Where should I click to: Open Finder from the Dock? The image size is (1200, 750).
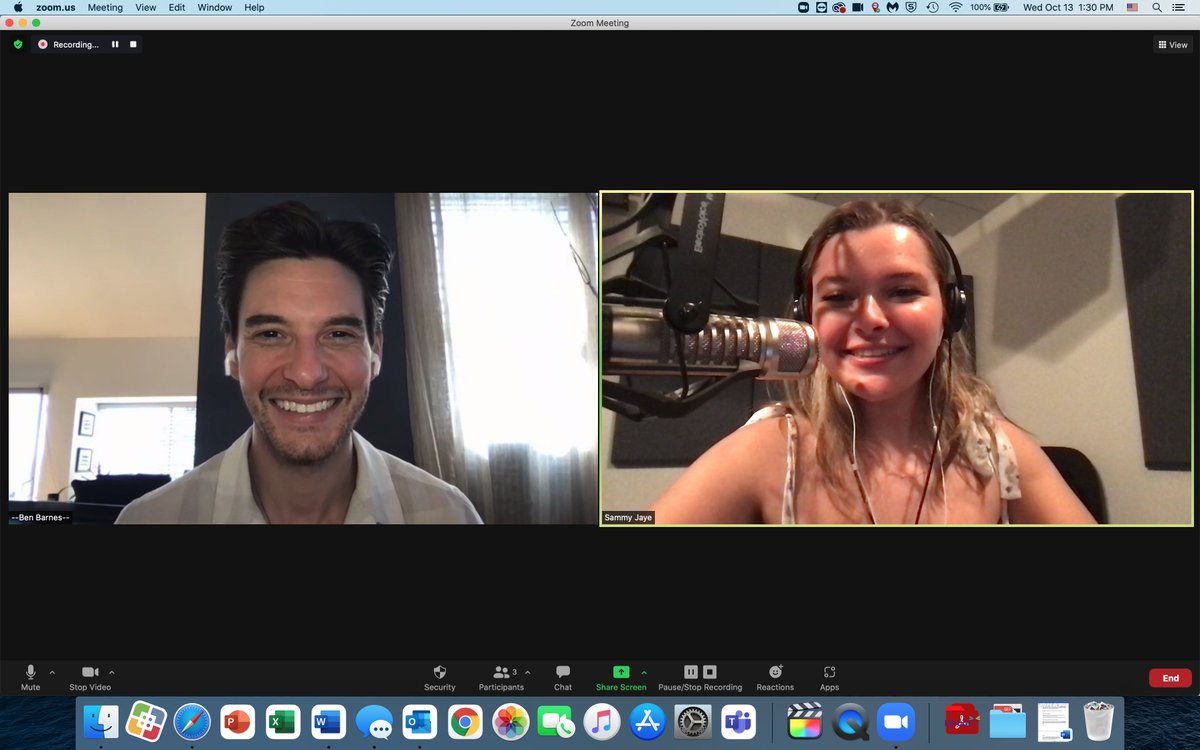tap(101, 721)
